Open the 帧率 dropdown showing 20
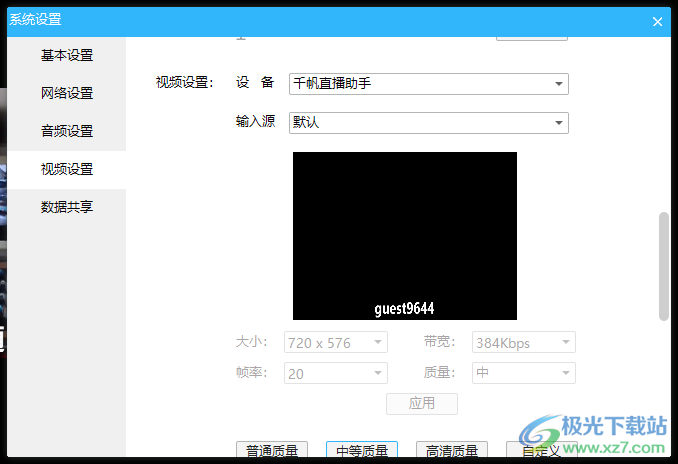The height and width of the screenshot is (464, 678). click(336, 373)
